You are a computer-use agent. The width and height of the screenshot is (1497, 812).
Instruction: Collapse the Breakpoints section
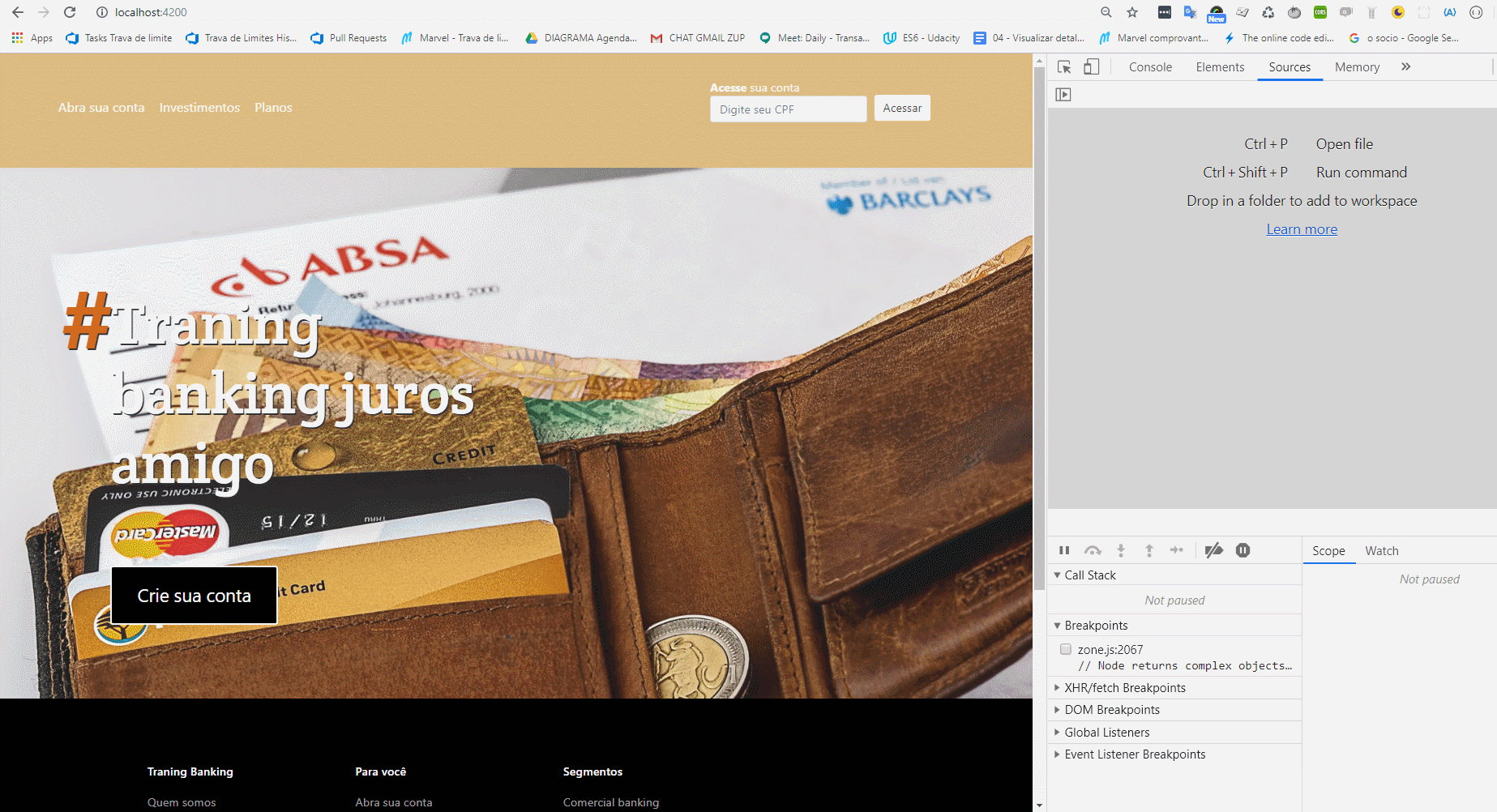click(x=1057, y=626)
